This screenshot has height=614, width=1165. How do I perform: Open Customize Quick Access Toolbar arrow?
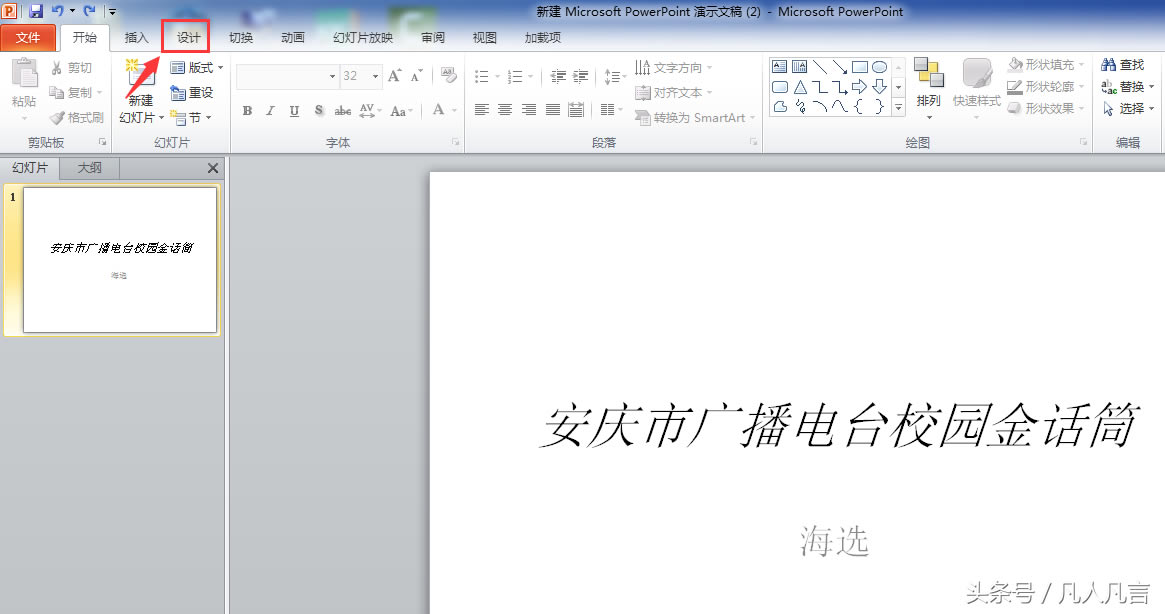(112, 12)
